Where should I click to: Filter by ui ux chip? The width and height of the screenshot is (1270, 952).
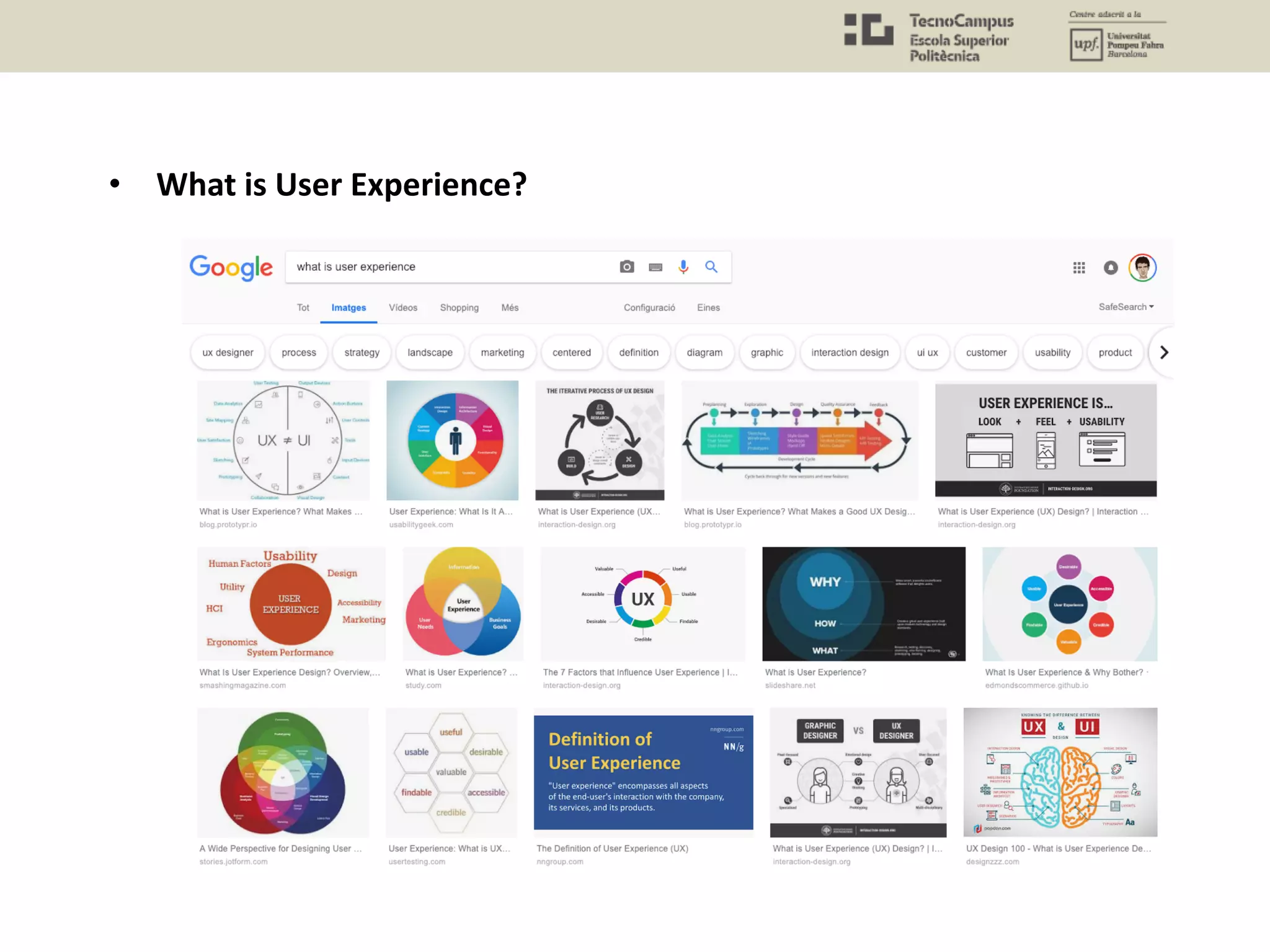(927, 352)
